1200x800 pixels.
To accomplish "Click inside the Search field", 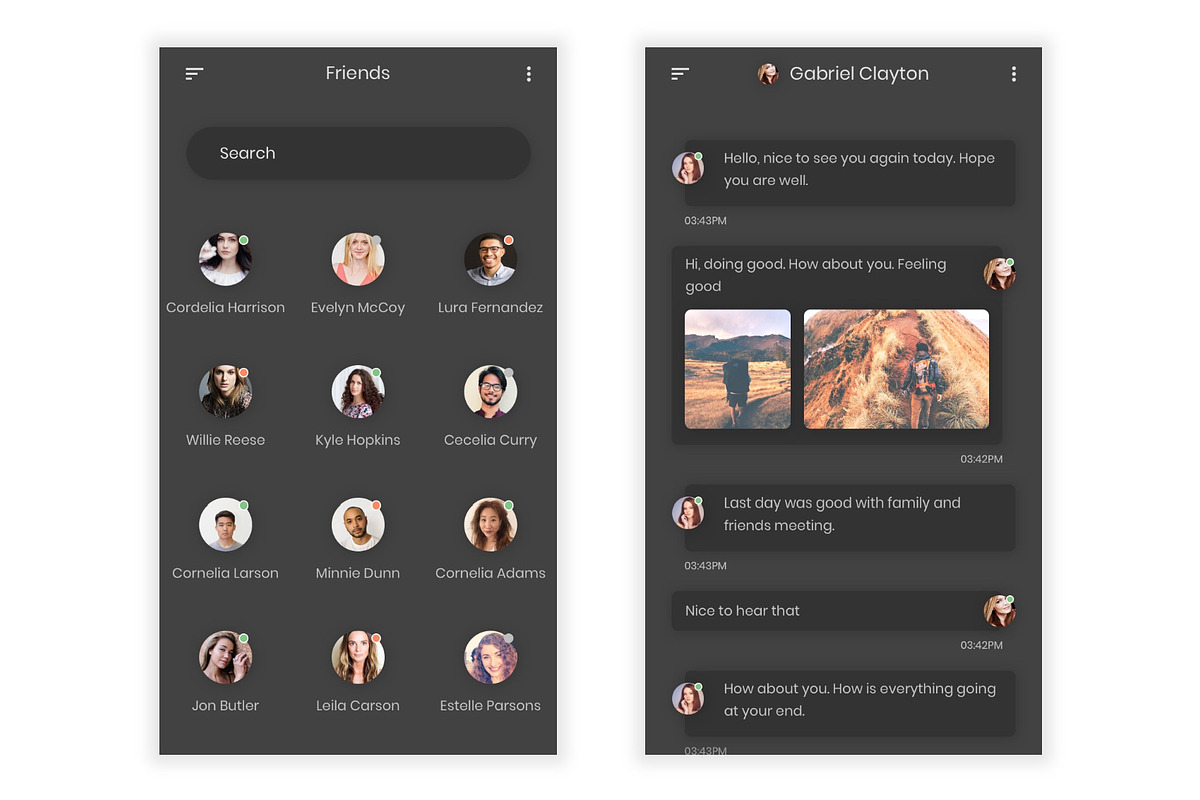I will (357, 153).
